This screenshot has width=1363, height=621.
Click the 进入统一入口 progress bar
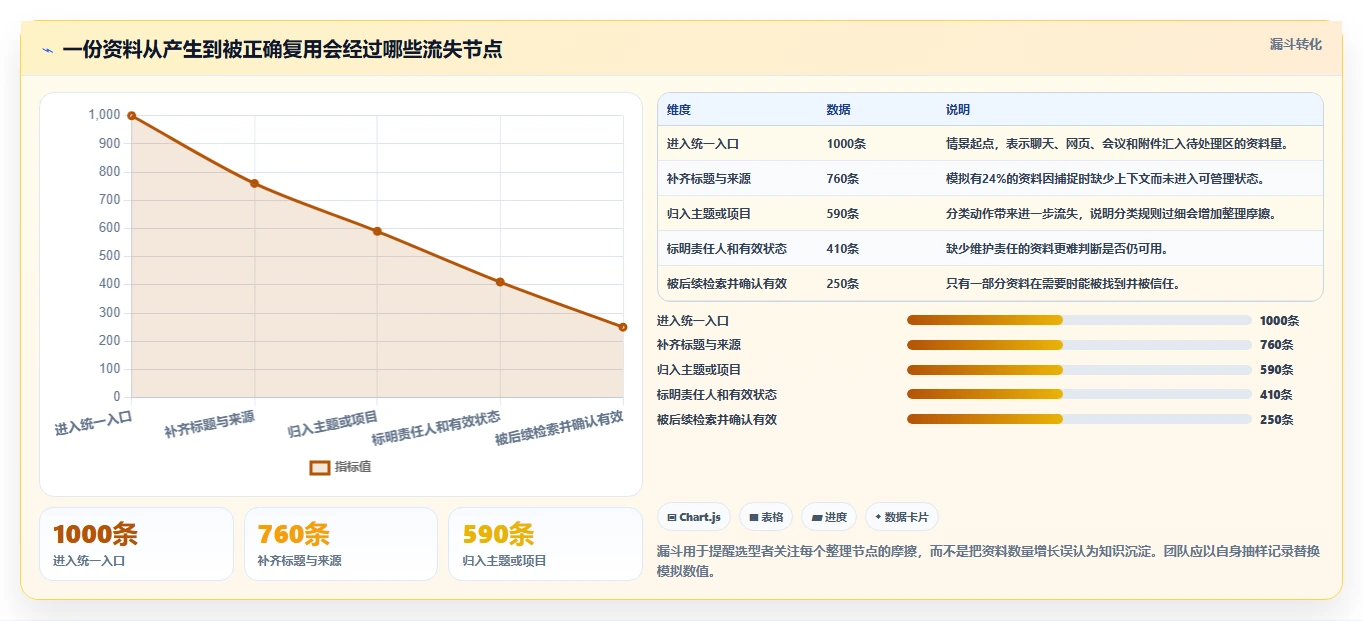tap(1079, 320)
